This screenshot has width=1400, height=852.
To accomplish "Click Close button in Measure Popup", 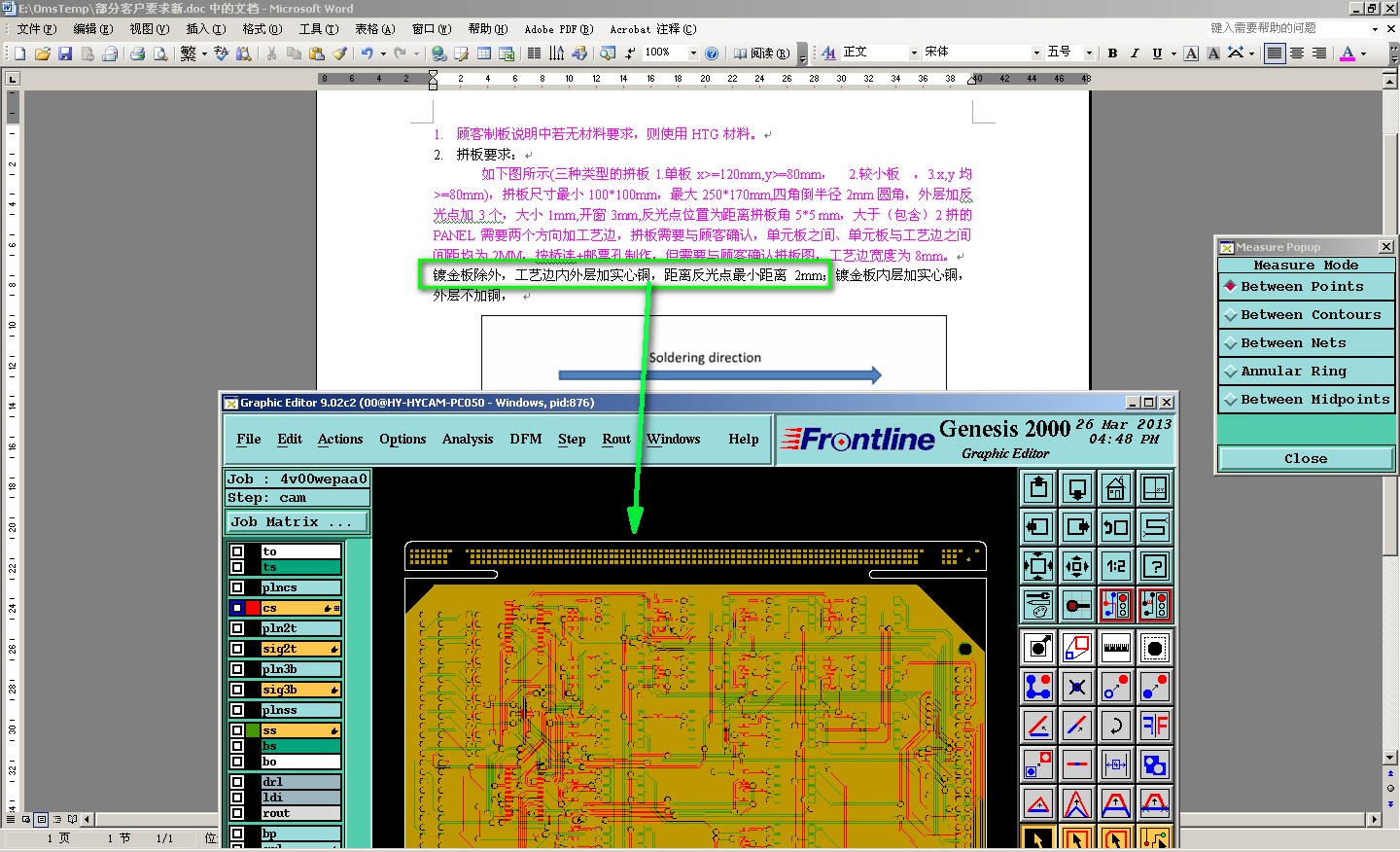I will [1306, 459].
